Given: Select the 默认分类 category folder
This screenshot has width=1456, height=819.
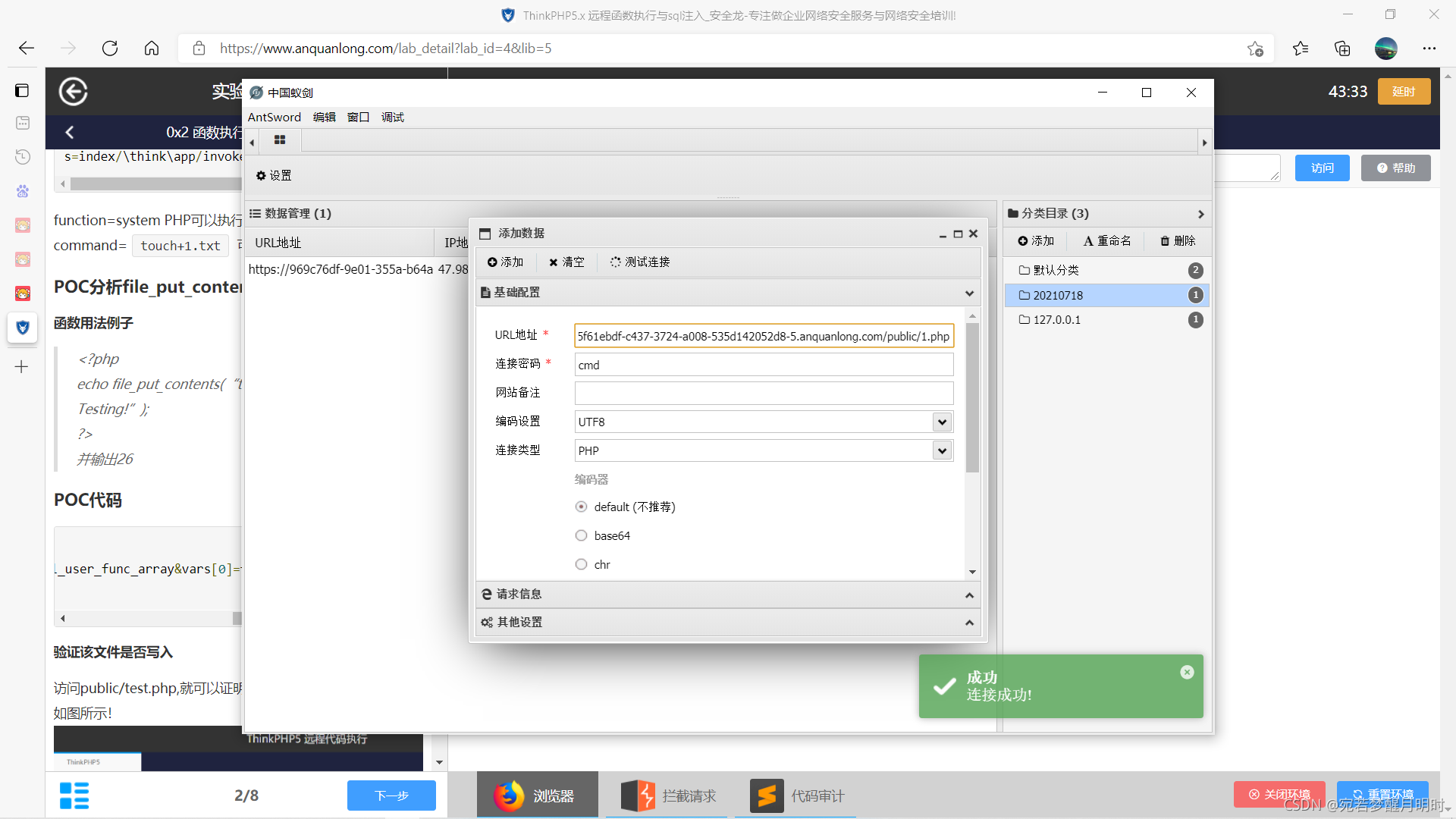Looking at the screenshot, I should [1106, 271].
